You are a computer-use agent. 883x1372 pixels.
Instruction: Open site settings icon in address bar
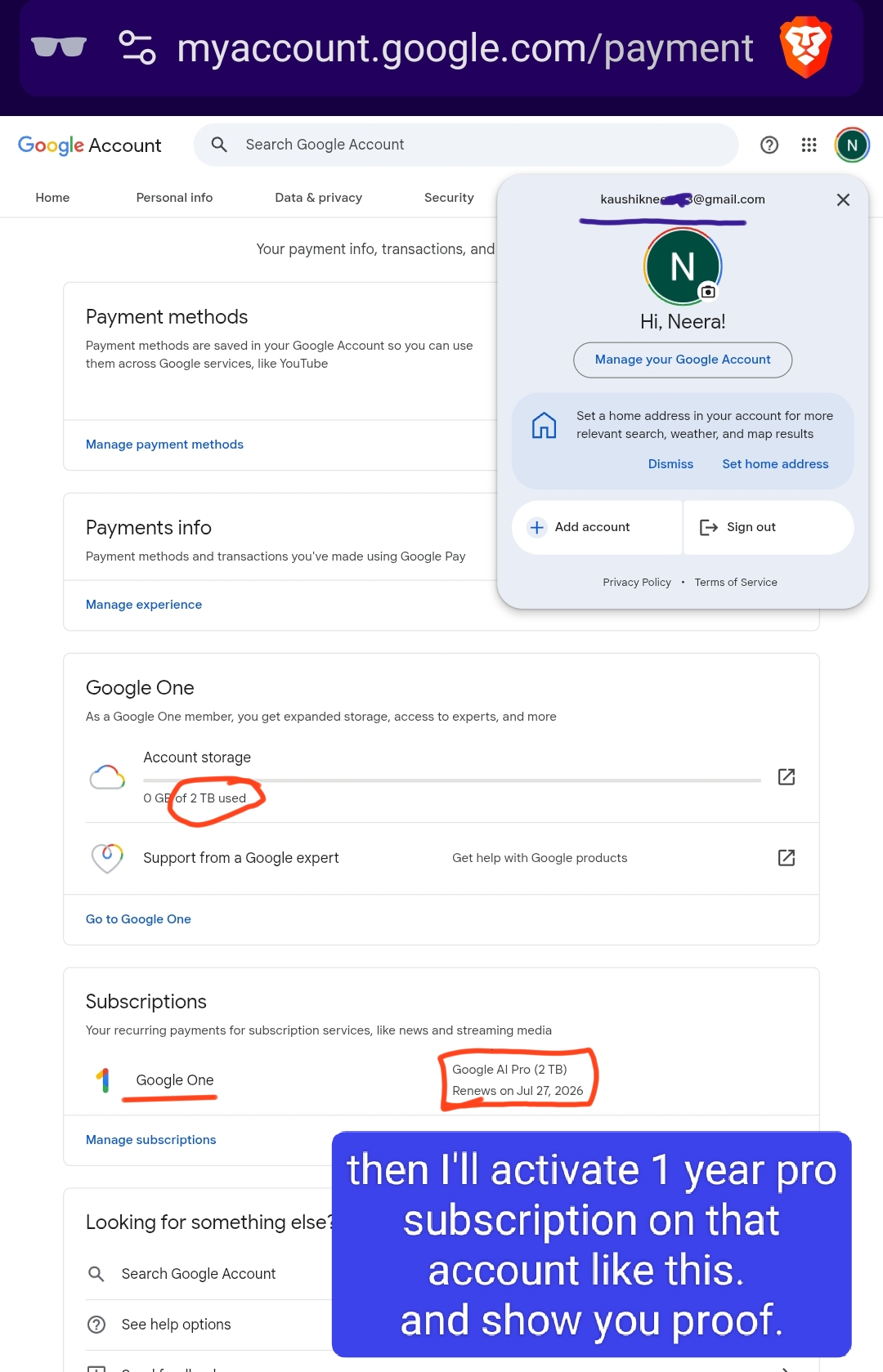coord(137,47)
